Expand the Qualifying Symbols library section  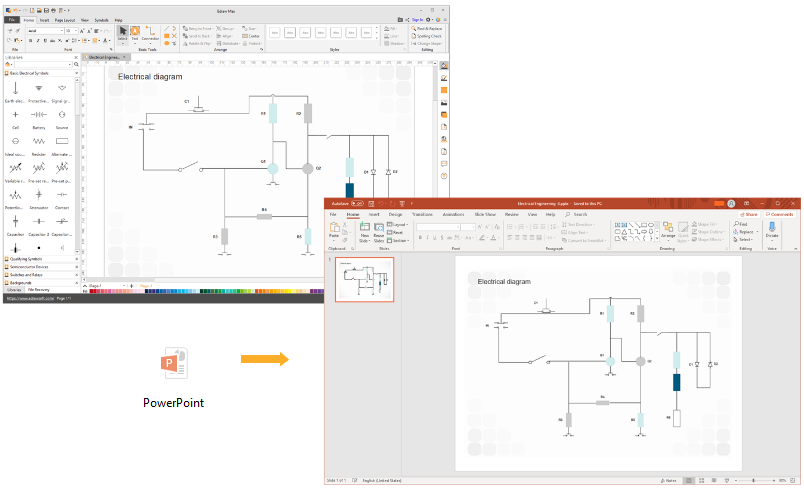tap(41, 259)
